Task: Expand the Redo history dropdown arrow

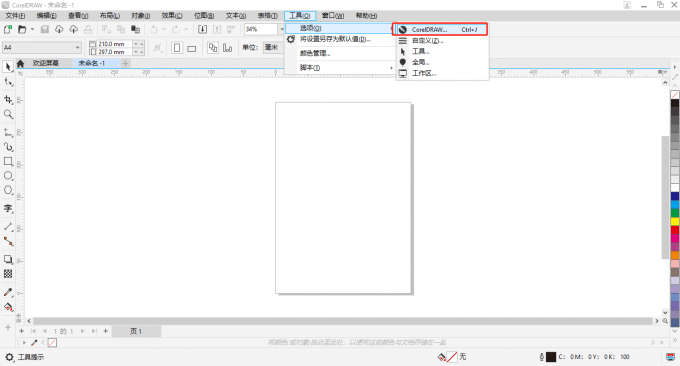Action: pyautogui.click(x=186, y=29)
